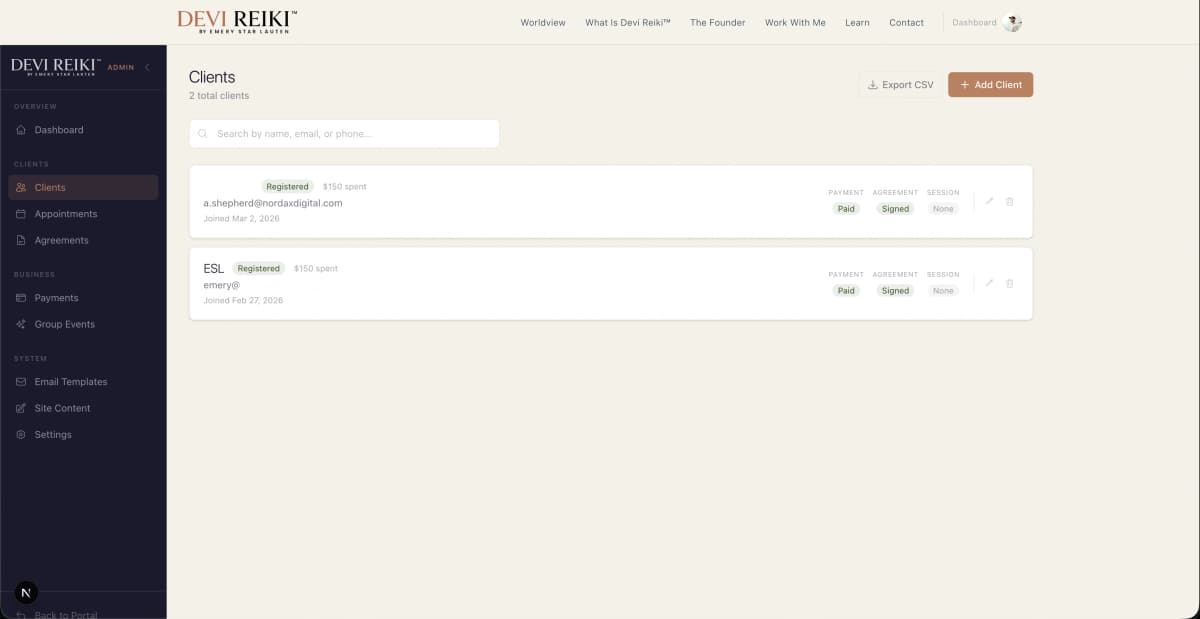This screenshot has height=619, width=1200.
Task: Edit client a.shepherd with the pencil icon
Action: click(988, 201)
